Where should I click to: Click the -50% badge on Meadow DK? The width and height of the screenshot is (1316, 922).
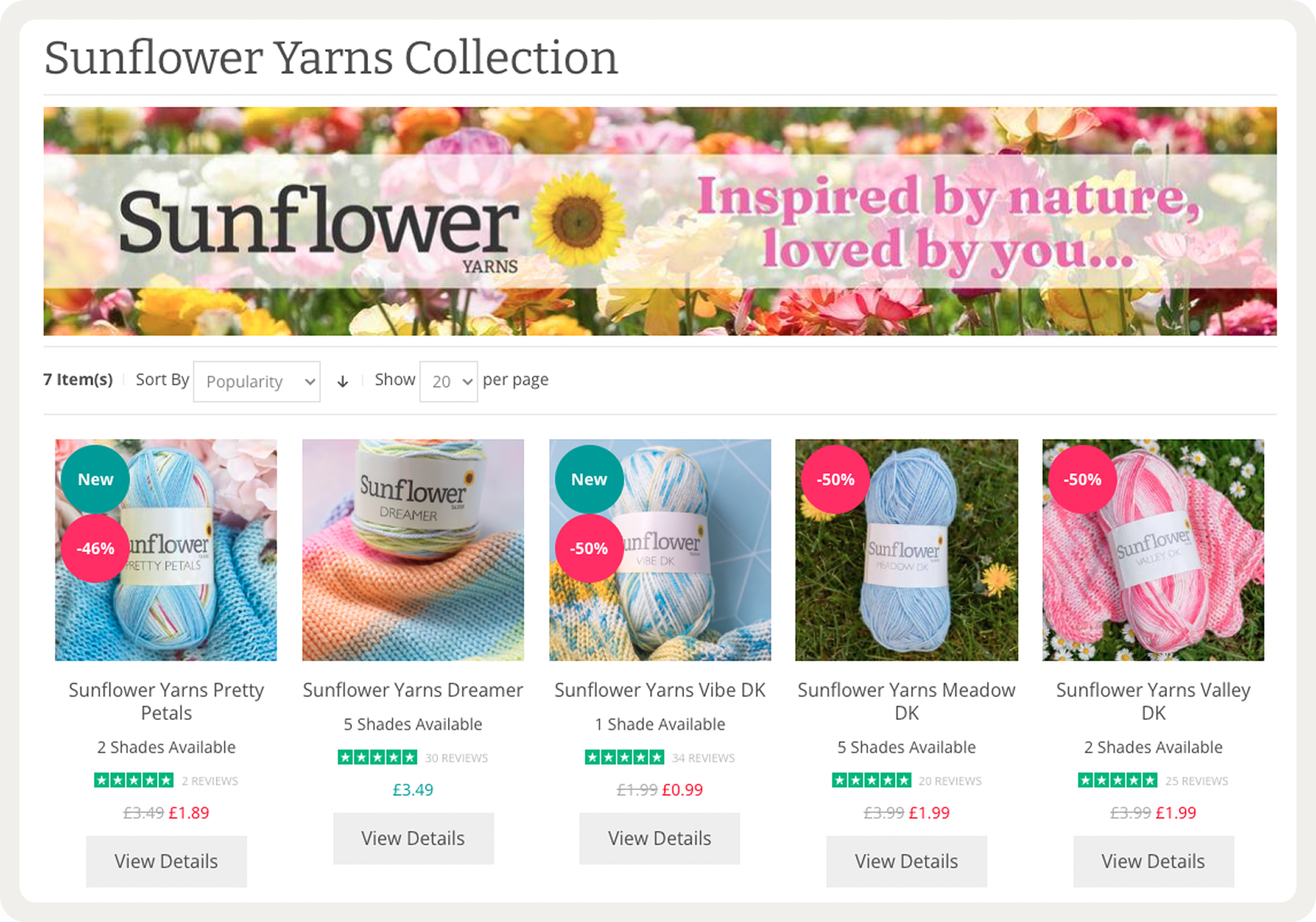(836, 479)
